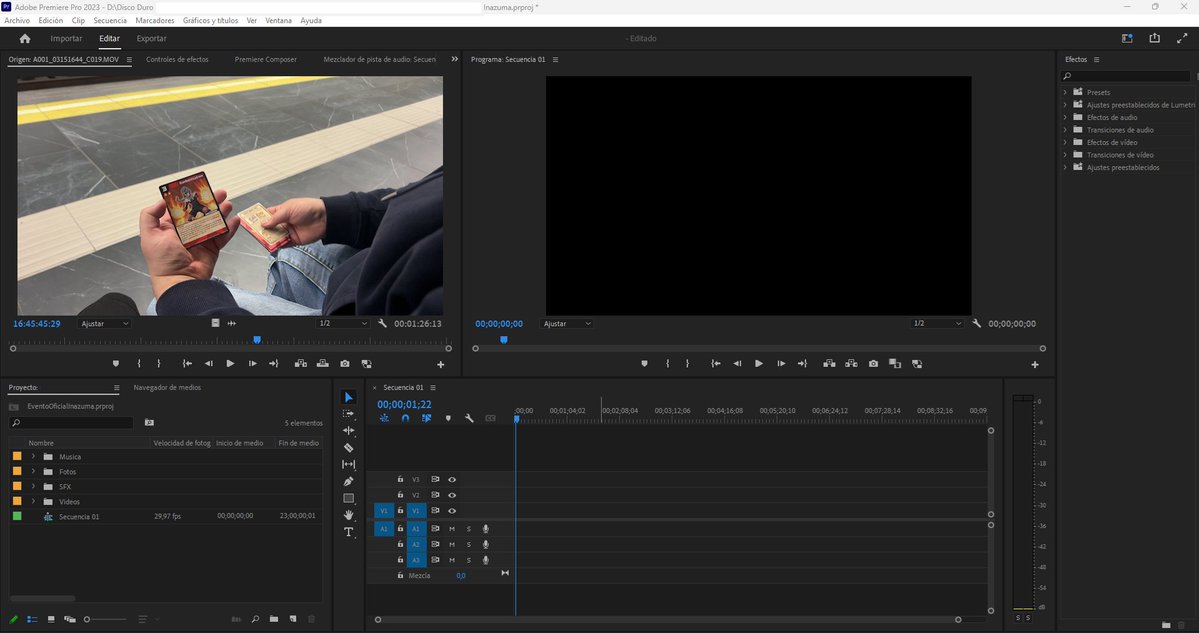Select the Razor tool
The height and width of the screenshot is (633, 1199).
tap(349, 448)
